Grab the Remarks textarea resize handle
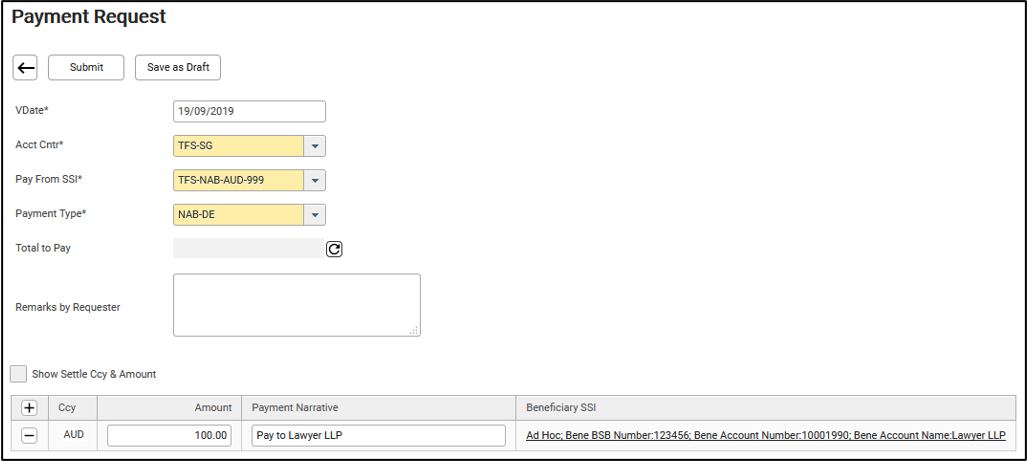1028x461 pixels. (414, 331)
